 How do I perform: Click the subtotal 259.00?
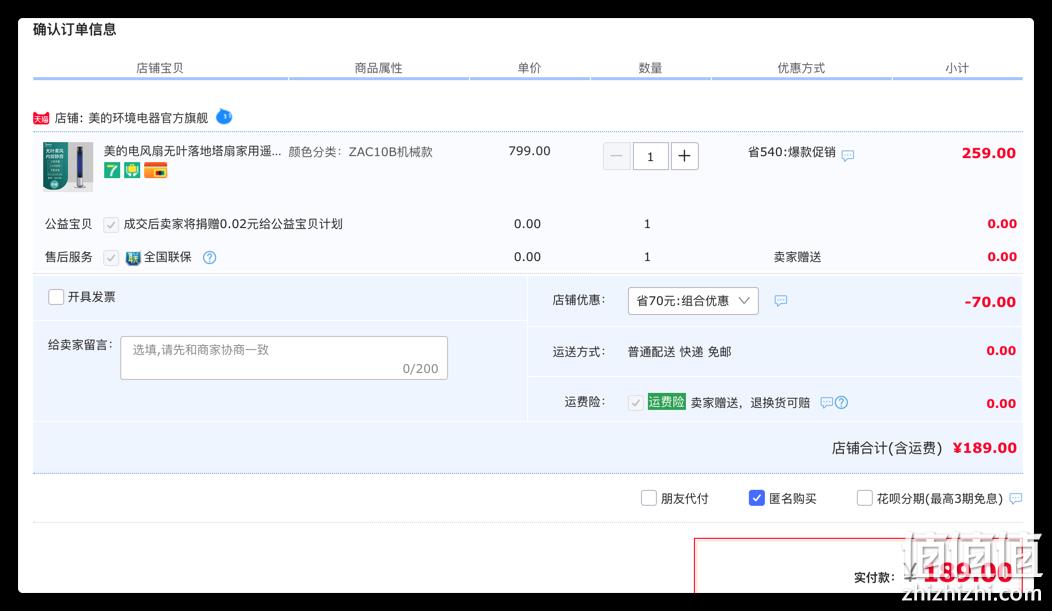point(989,153)
